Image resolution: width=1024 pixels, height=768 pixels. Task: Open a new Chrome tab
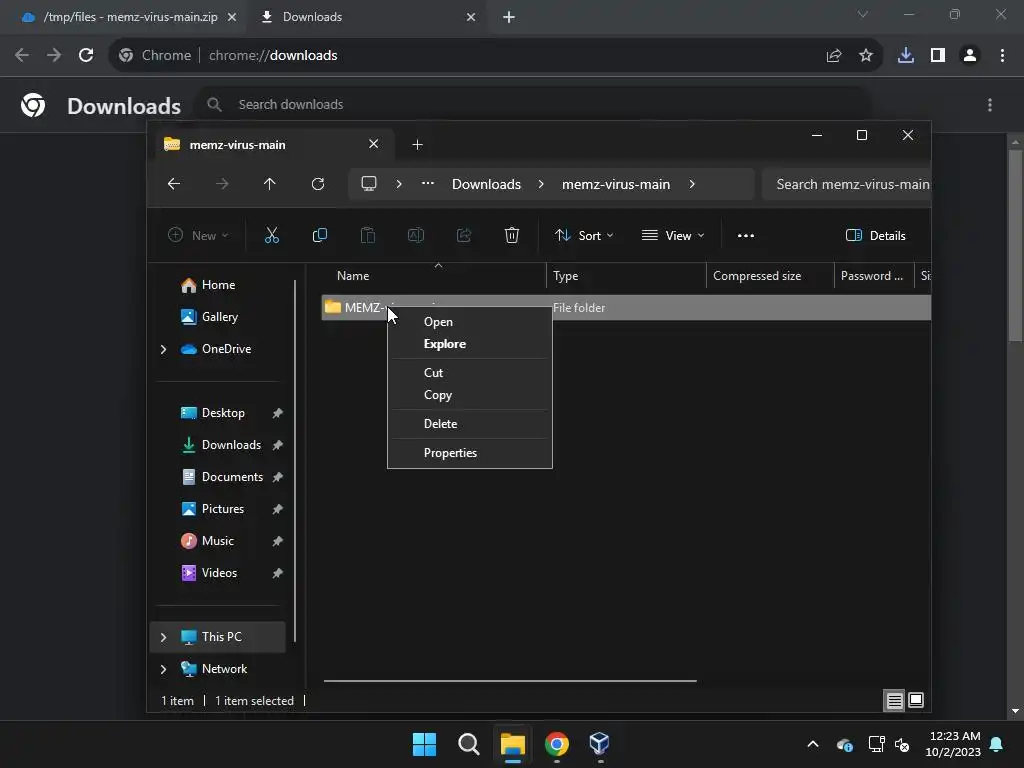click(509, 17)
